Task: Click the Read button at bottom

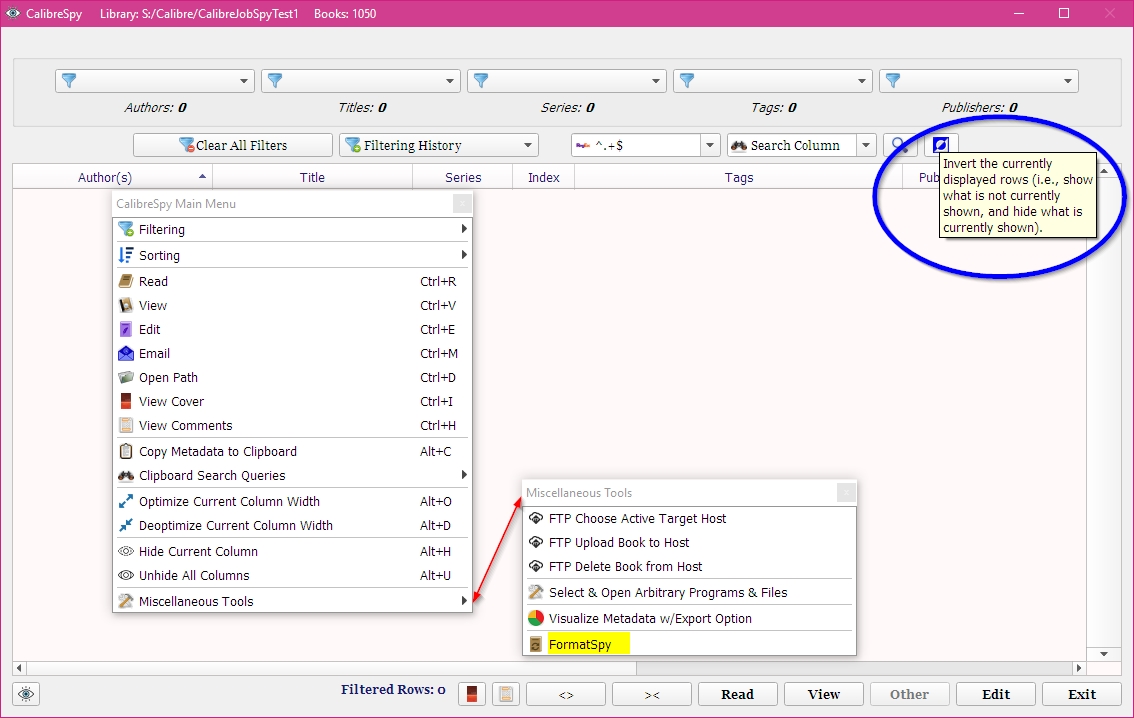Action: [738, 694]
